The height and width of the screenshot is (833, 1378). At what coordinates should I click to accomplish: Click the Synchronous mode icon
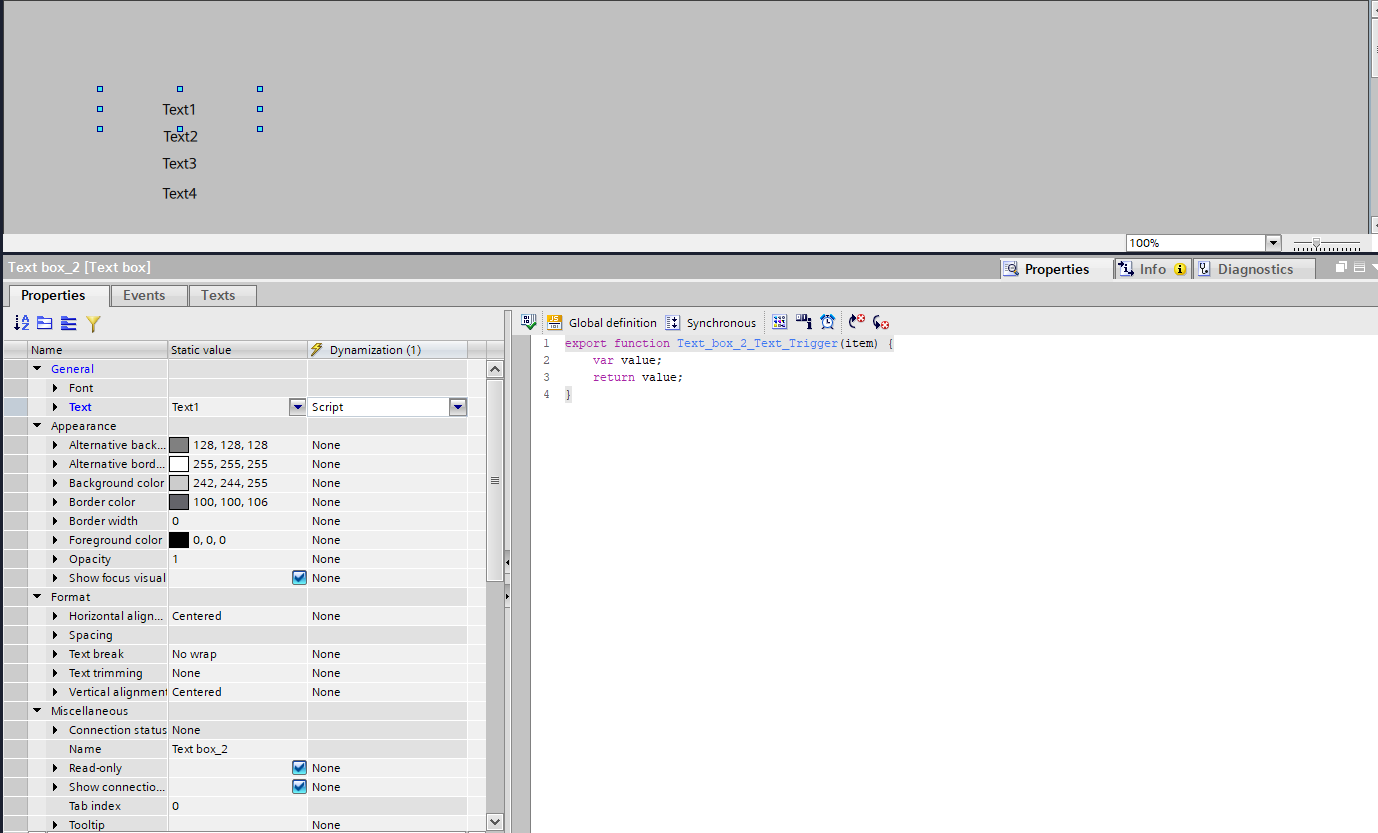click(673, 322)
